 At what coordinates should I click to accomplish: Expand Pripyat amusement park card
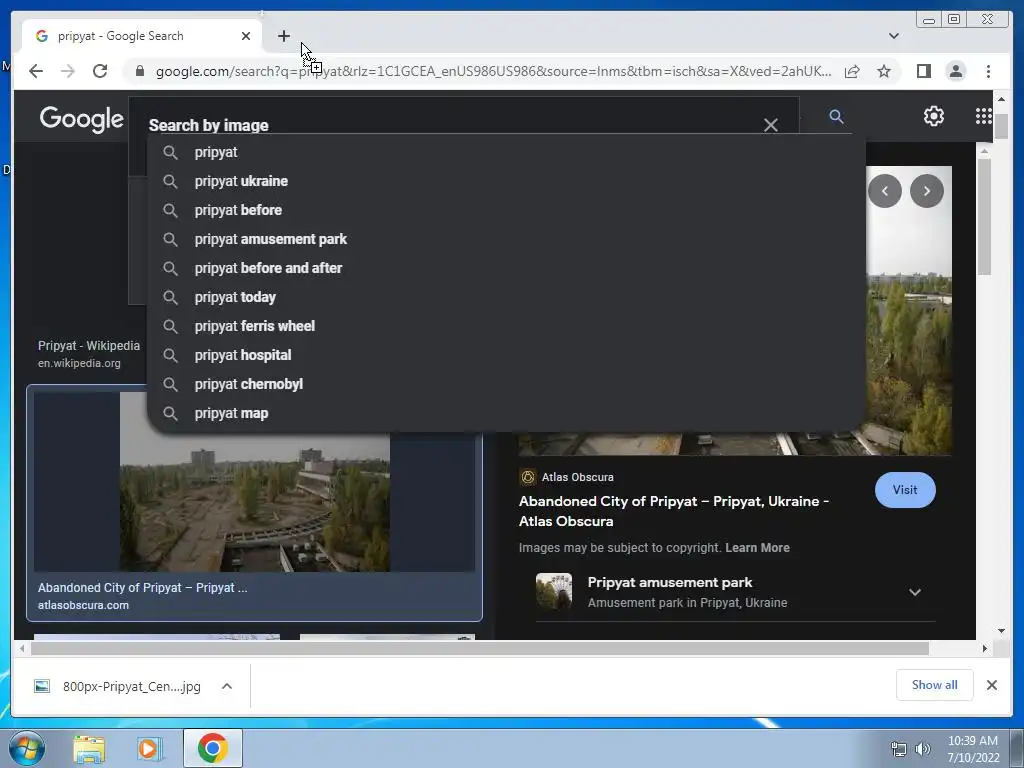click(x=915, y=592)
